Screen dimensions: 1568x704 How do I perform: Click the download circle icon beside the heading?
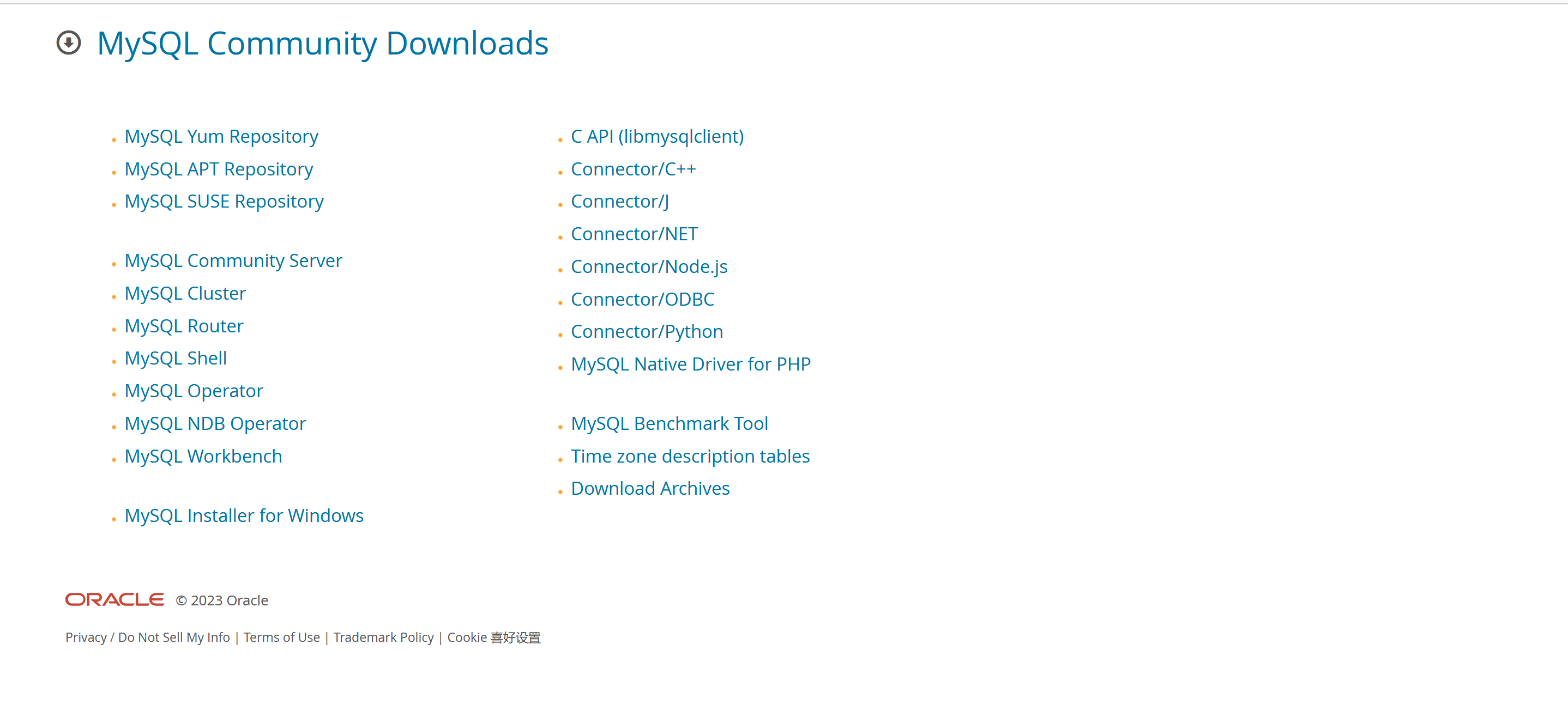pyautogui.click(x=69, y=43)
